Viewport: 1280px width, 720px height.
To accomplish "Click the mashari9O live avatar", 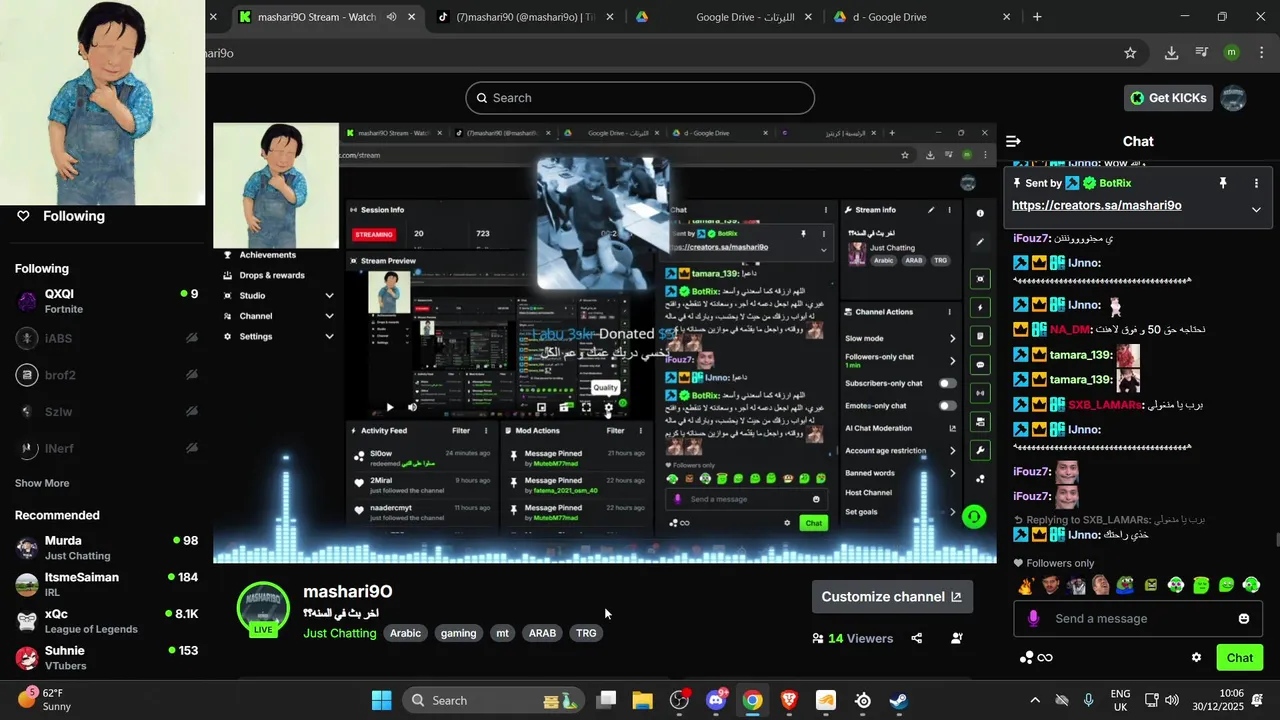I will (x=263, y=609).
